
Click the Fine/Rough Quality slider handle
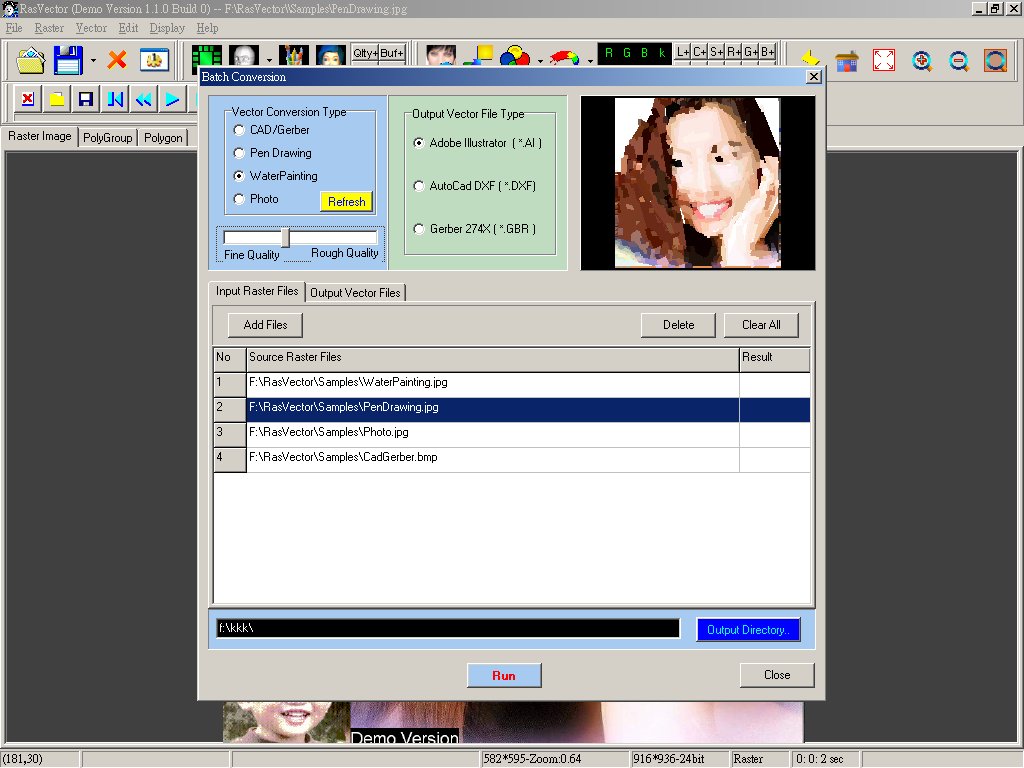(x=285, y=237)
